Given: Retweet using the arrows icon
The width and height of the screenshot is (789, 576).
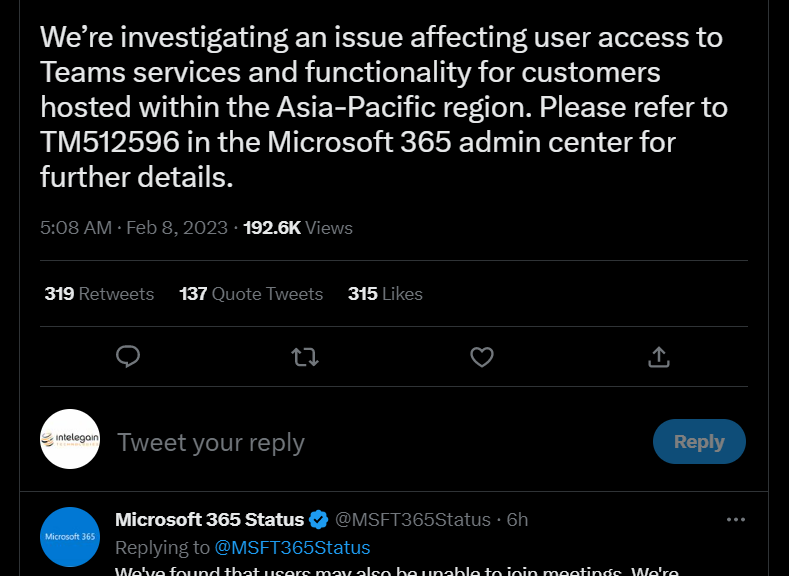Looking at the screenshot, I should [305, 357].
